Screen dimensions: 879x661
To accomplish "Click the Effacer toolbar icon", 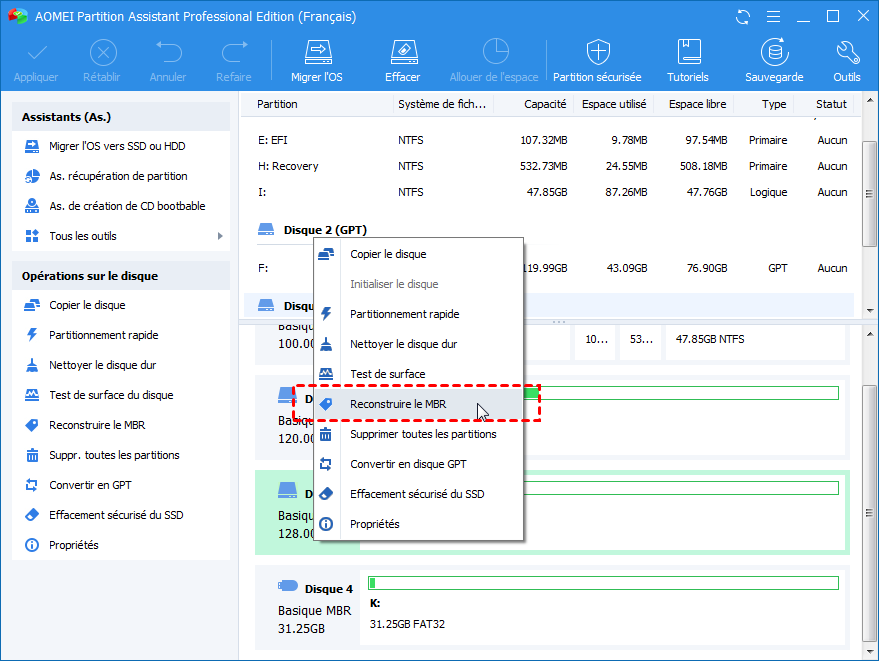I will tap(402, 52).
